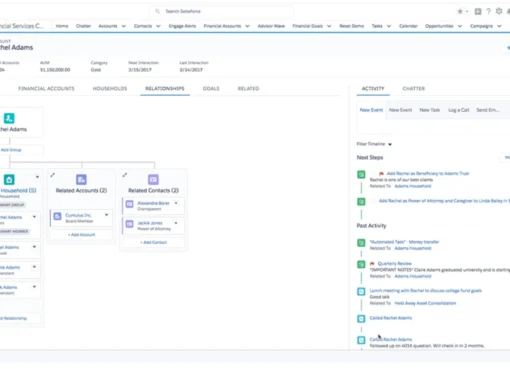The width and height of the screenshot is (510, 369).
Task: Click the Rachel Adams person icon
Action: click(x=9, y=118)
